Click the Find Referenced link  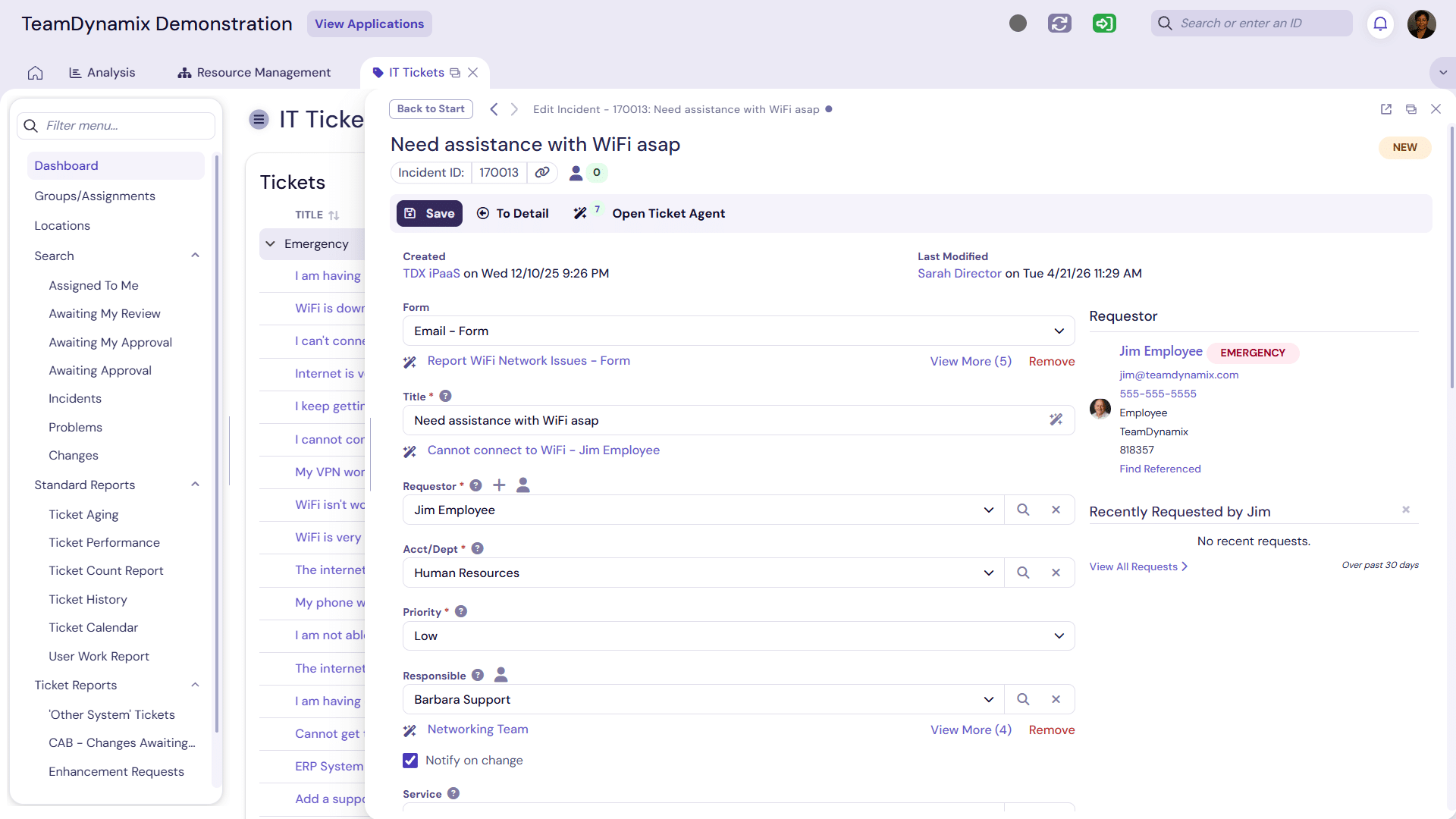tap(1160, 469)
